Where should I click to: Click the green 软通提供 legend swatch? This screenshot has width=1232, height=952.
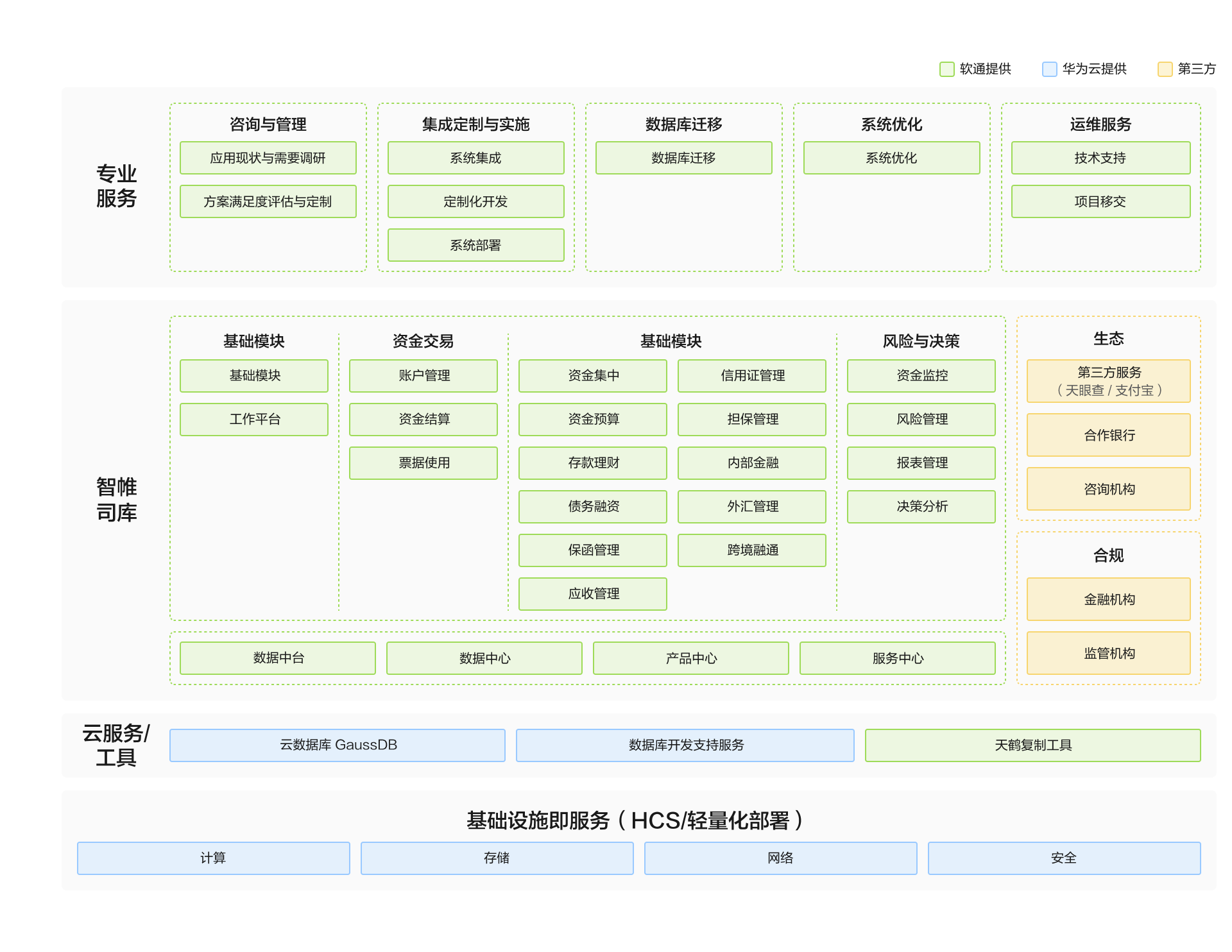946,69
